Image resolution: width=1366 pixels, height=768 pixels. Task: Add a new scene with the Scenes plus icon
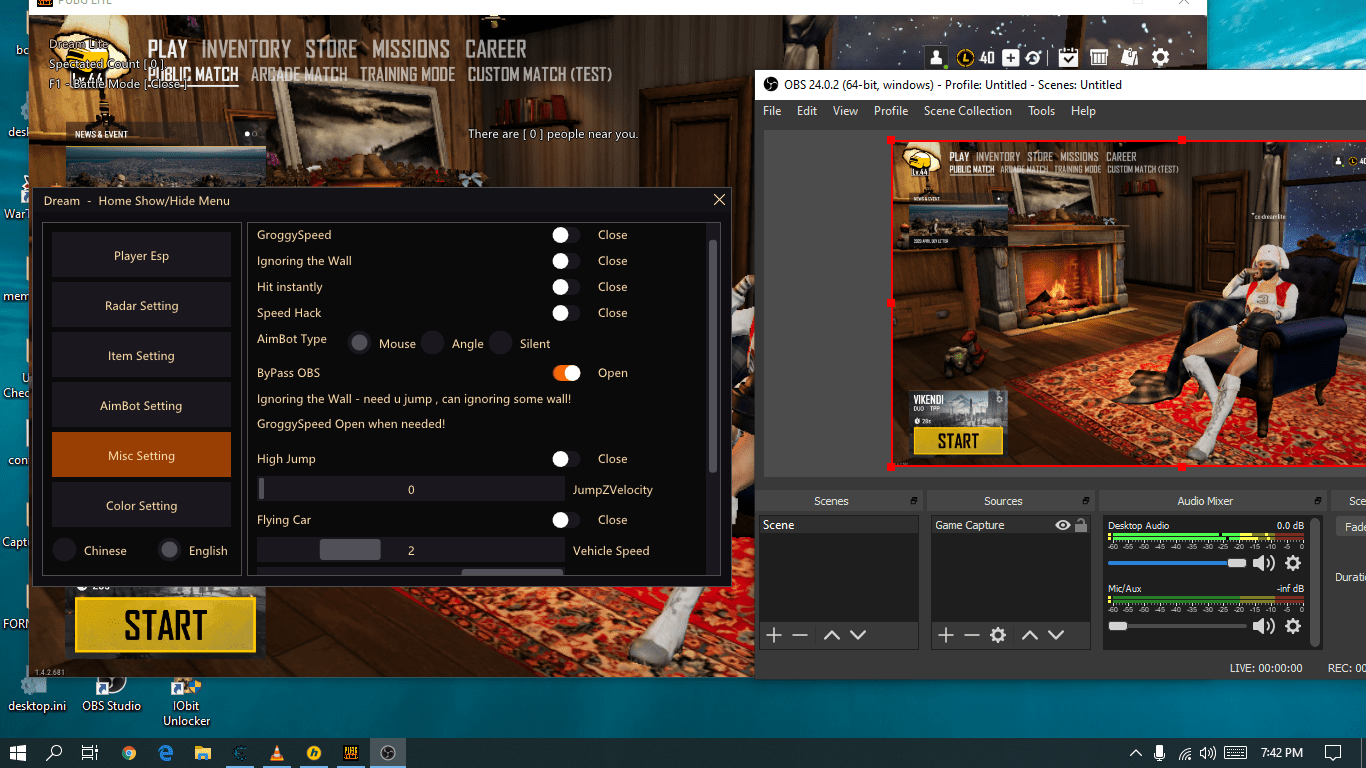tap(773, 635)
